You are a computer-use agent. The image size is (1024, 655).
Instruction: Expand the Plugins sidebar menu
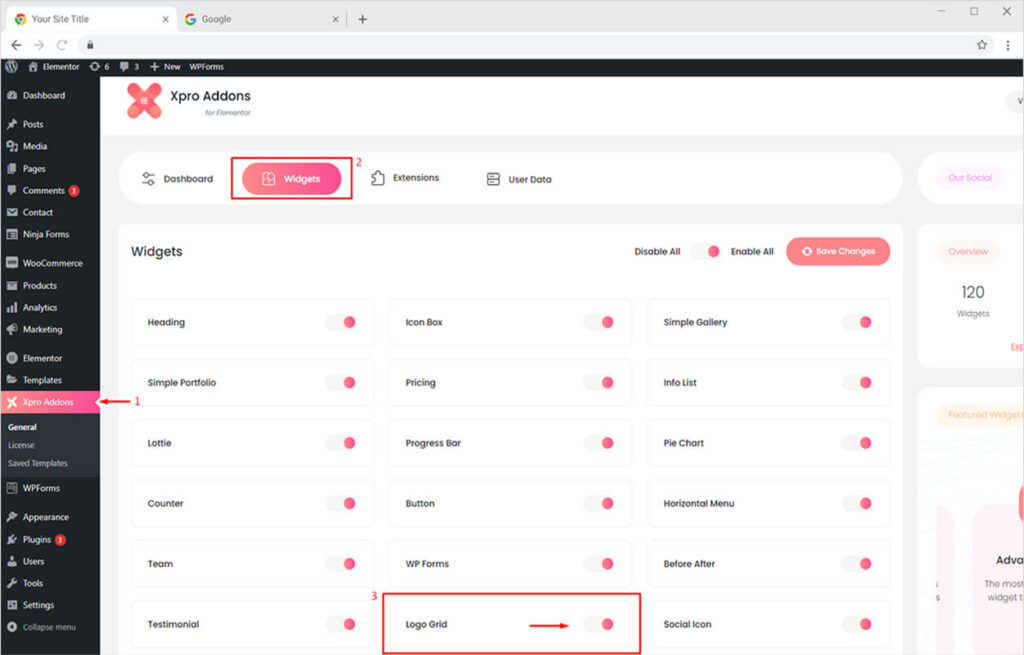click(x=37, y=539)
